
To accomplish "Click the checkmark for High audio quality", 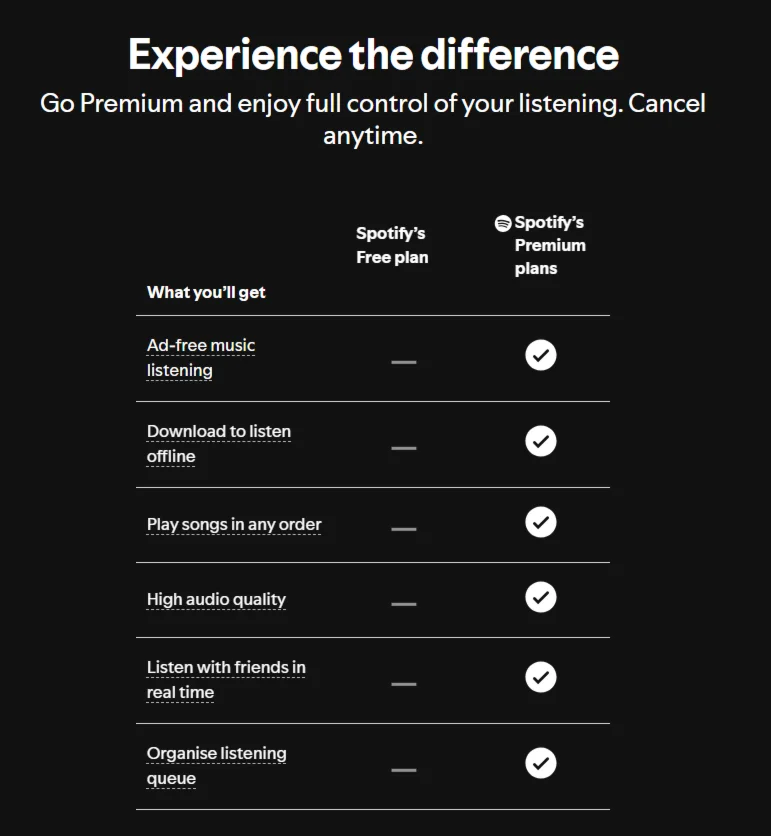I will (x=541, y=597).
